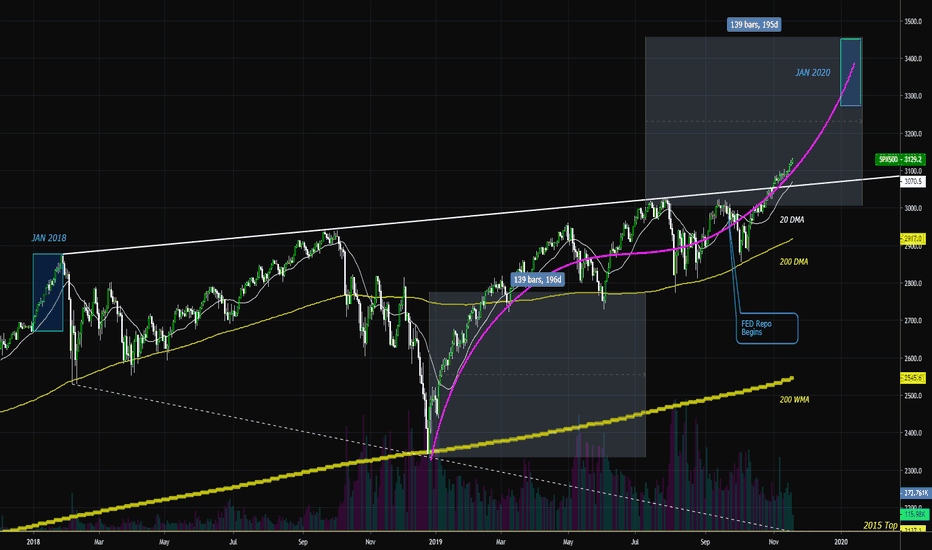The width and height of the screenshot is (932, 550).
Task: Click the 2400.0 price axis tick
Action: pyautogui.click(x=913, y=433)
